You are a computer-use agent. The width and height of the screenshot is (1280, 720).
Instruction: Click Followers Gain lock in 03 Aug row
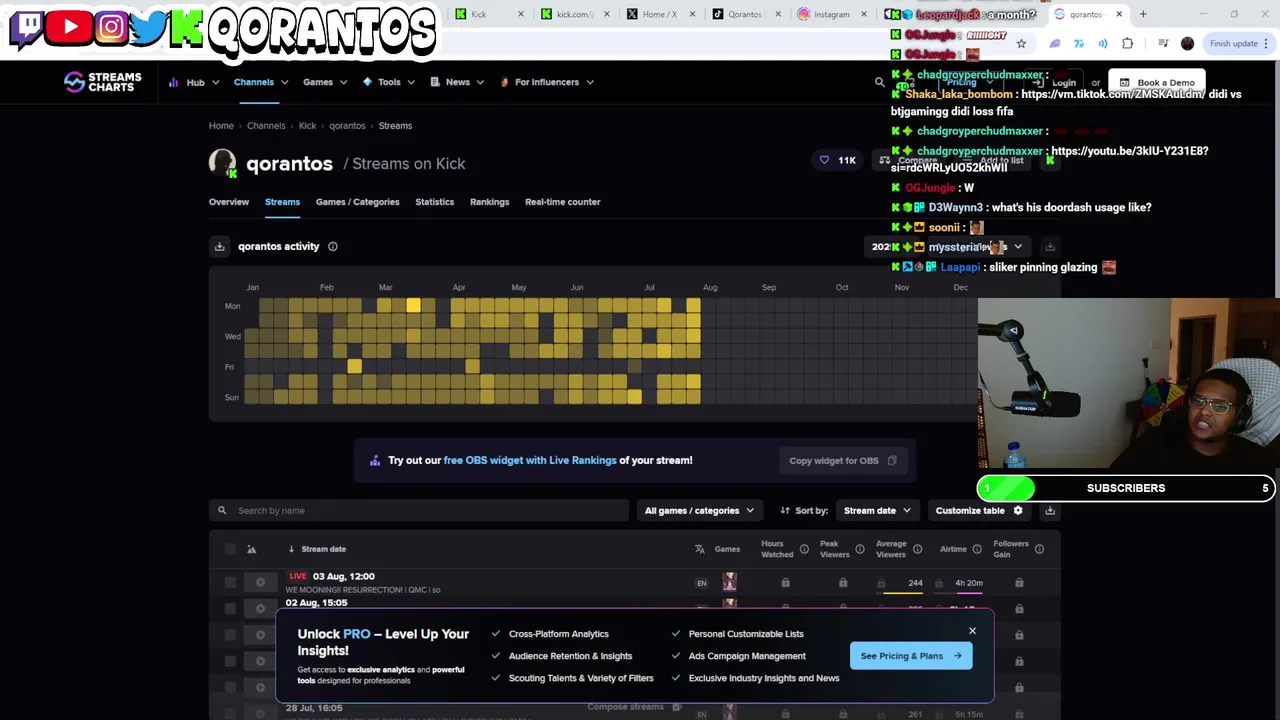pyautogui.click(x=1019, y=583)
